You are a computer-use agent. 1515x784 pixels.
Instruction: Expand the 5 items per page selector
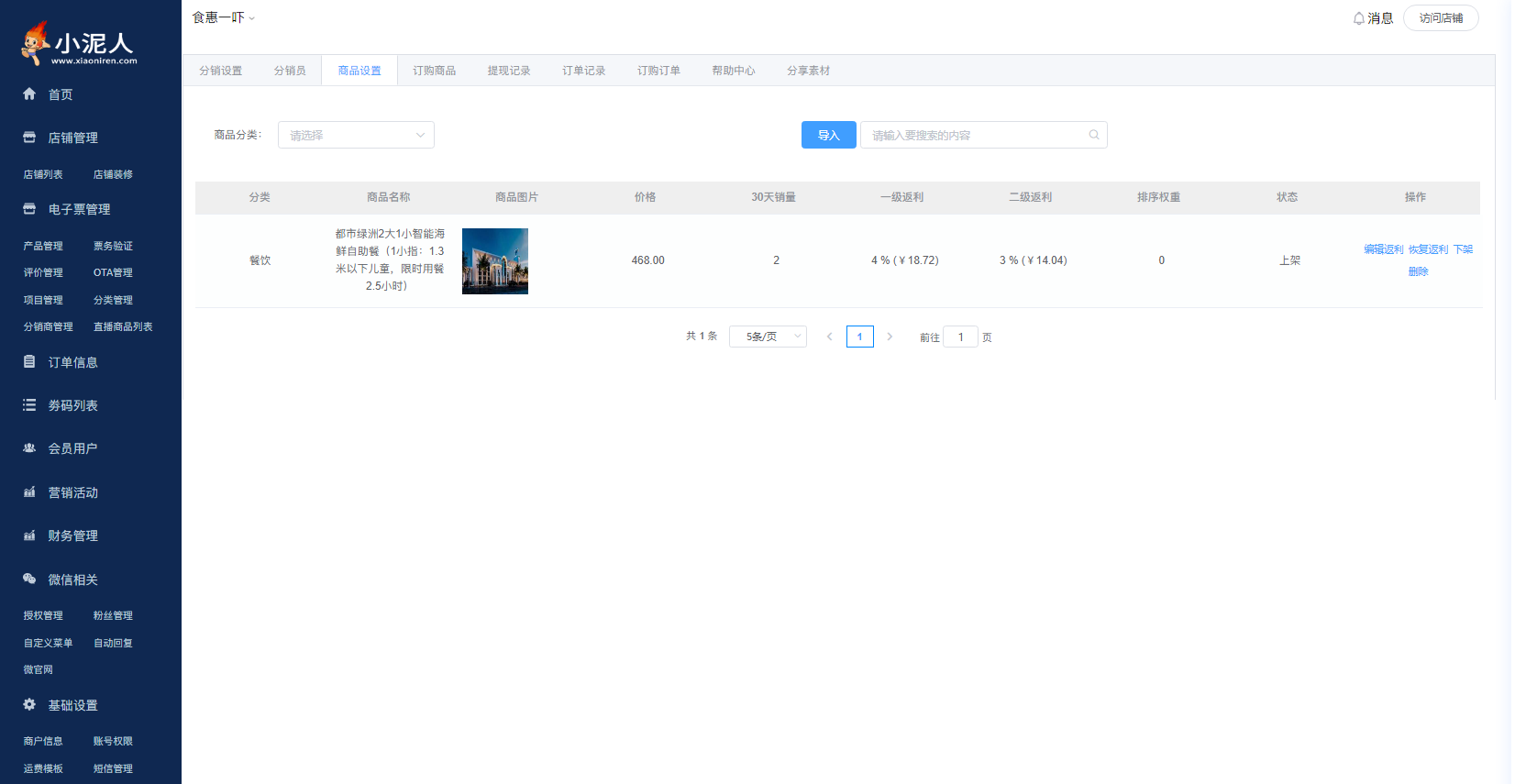(x=768, y=337)
